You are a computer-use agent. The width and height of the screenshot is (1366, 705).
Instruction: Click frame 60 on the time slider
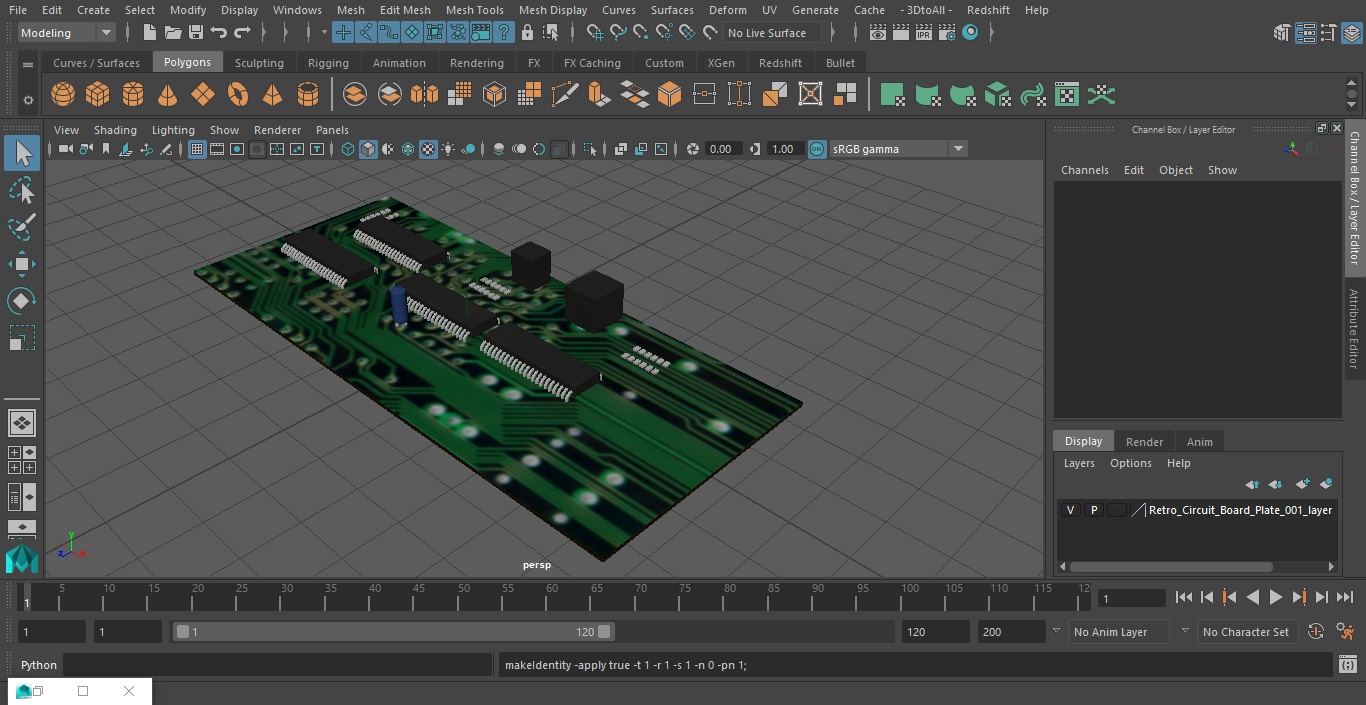pyautogui.click(x=552, y=597)
